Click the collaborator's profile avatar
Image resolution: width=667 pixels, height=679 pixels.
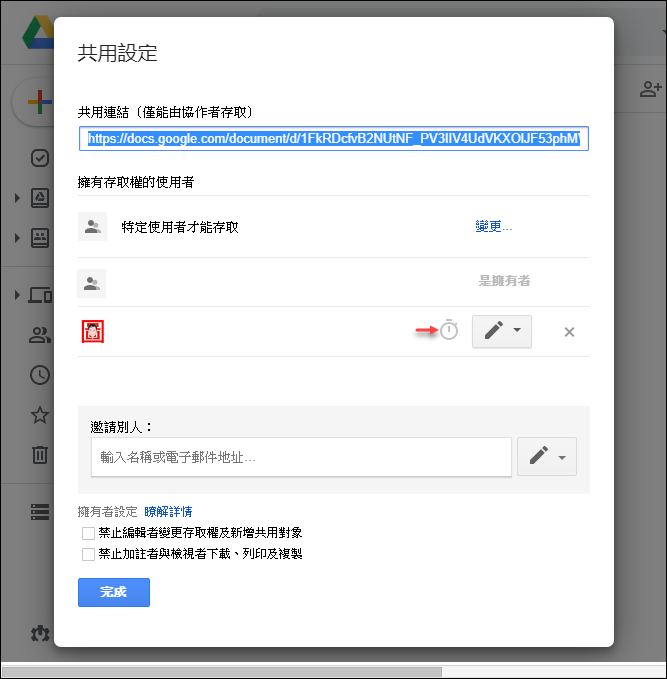coord(93,332)
